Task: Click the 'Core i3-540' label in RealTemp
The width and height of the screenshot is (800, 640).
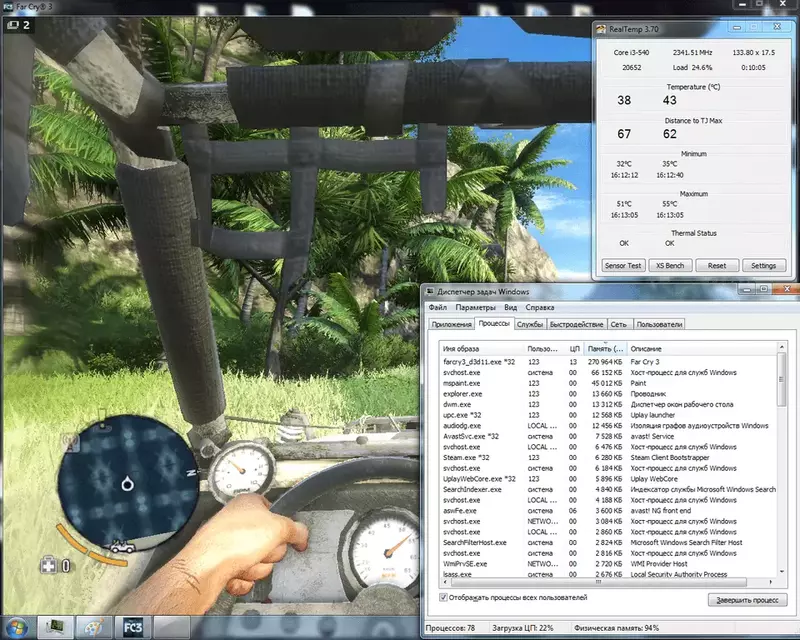Action: 631,53
